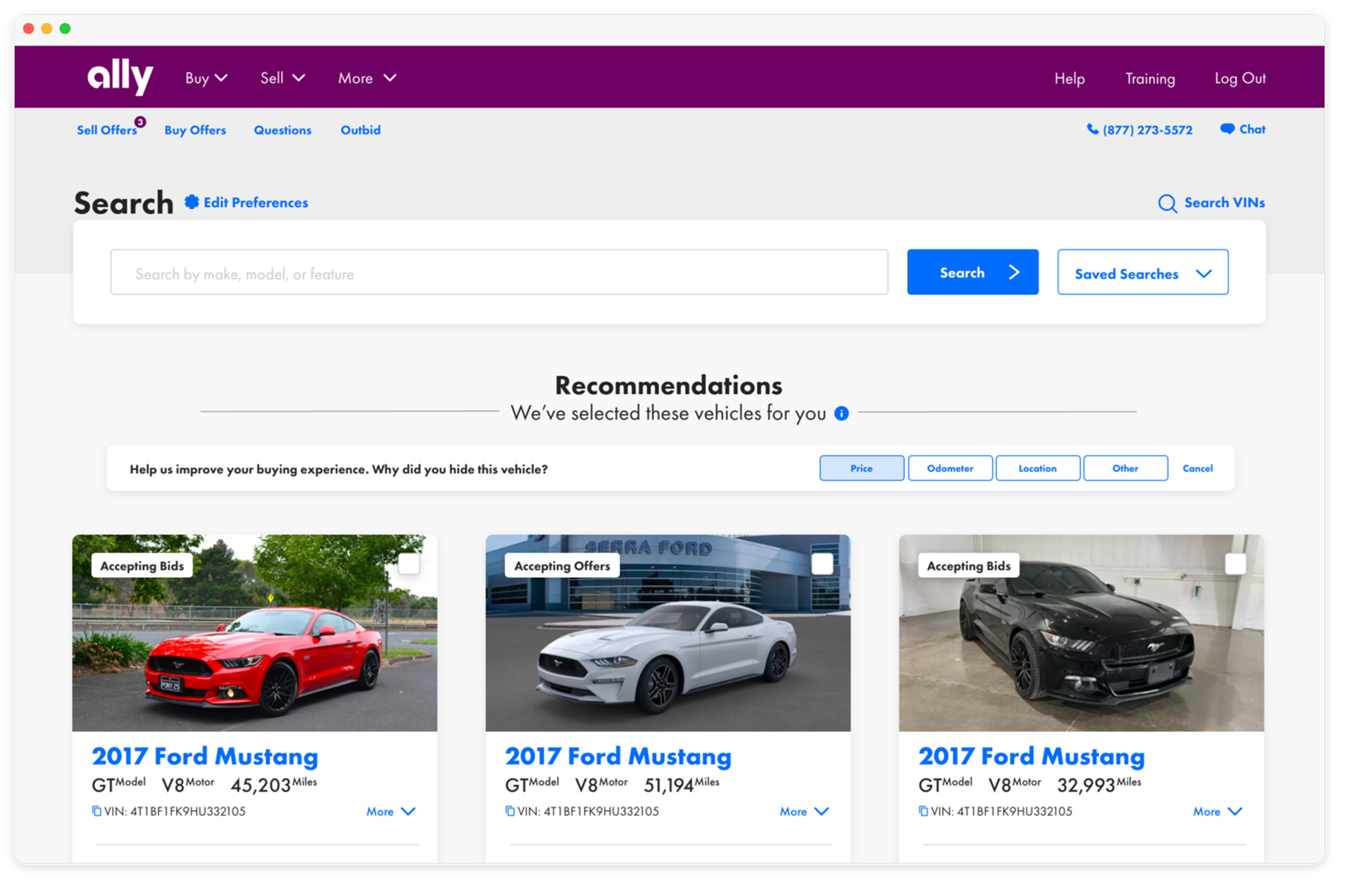Click the ally logo
The width and height of the screenshot is (1352, 896).
click(x=120, y=76)
